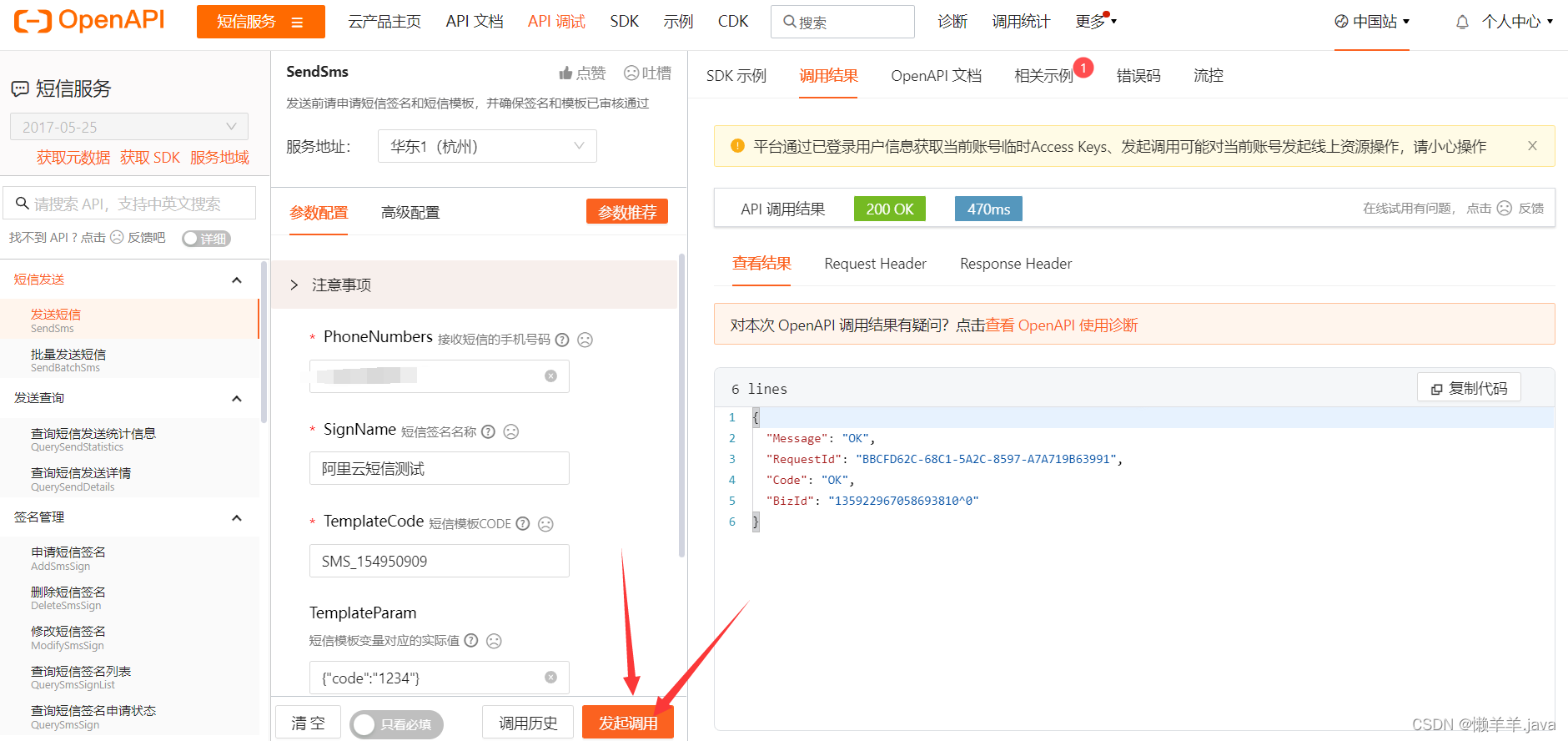Click the SignName input field
The height and width of the screenshot is (741, 1568).
coord(440,468)
